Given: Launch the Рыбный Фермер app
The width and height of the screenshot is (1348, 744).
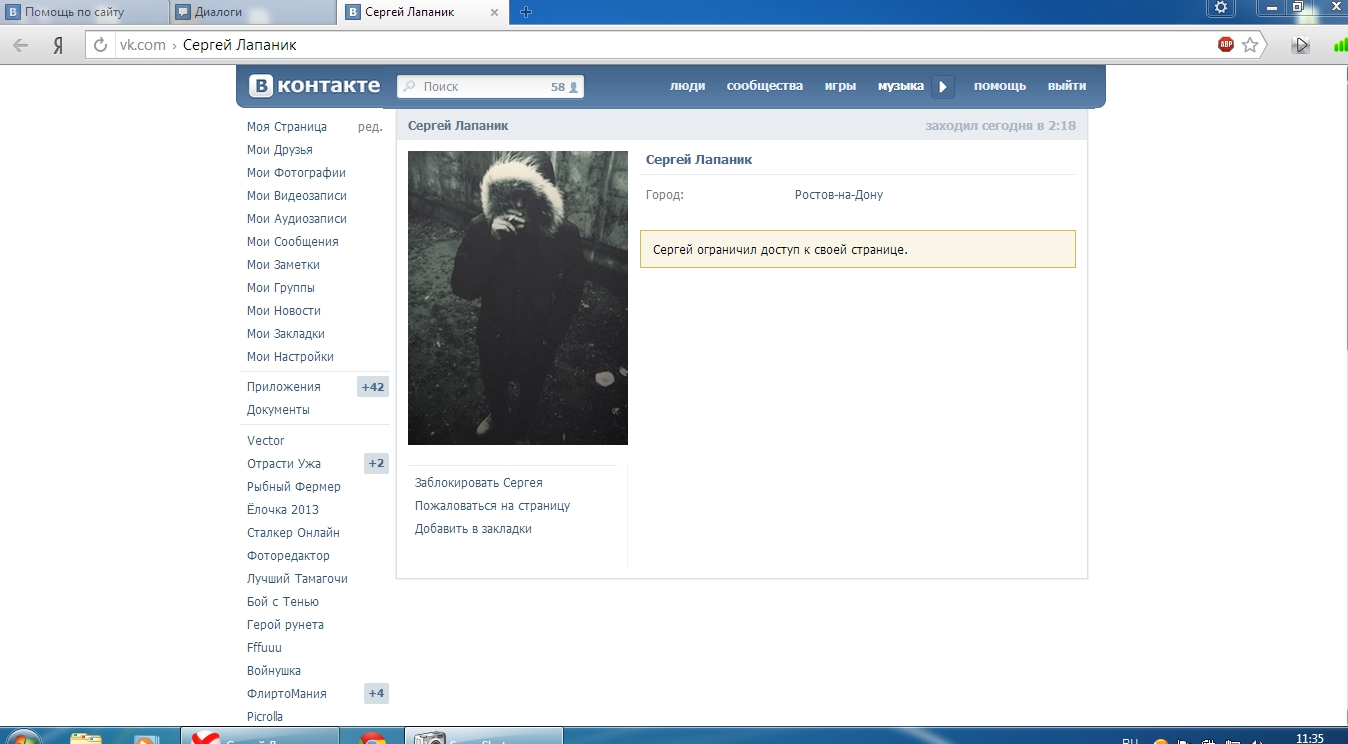Looking at the screenshot, I should click(x=294, y=487).
